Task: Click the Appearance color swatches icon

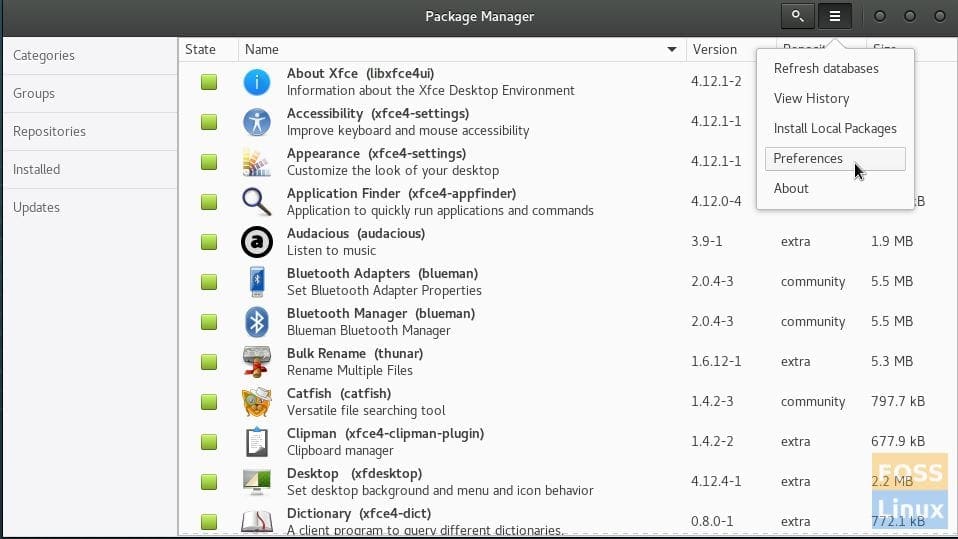Action: click(x=257, y=162)
